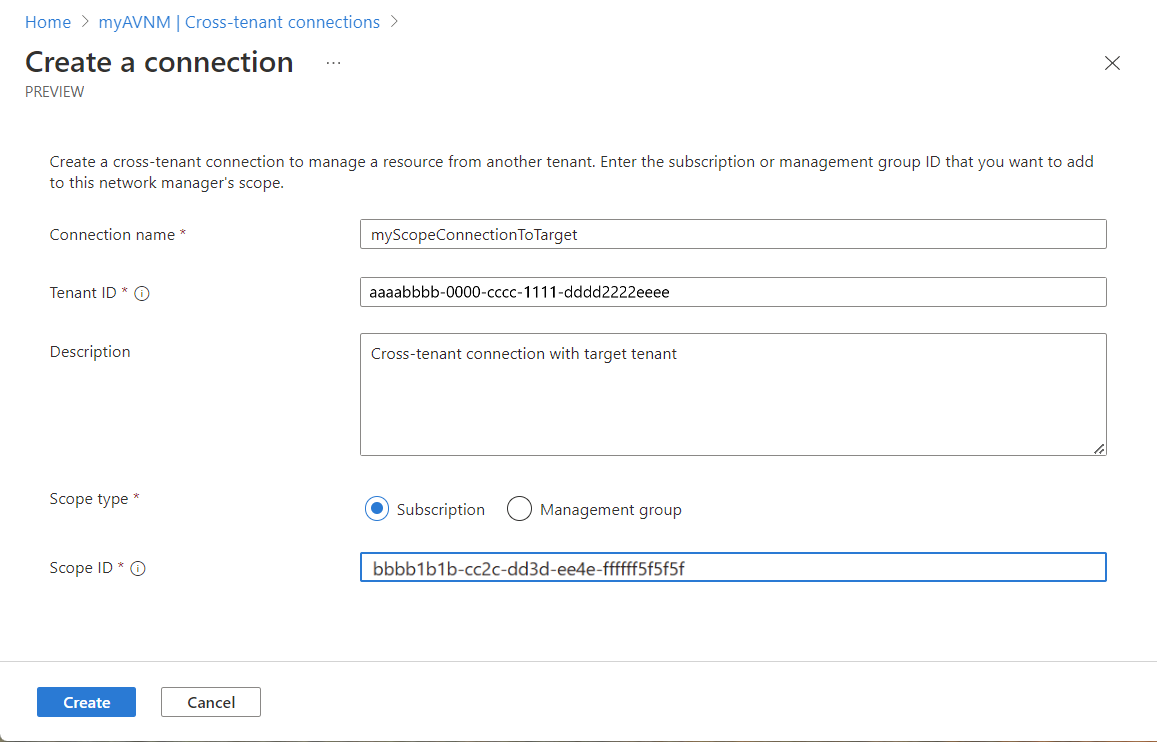Select the Subscription scope type
This screenshot has height=742, width=1157.
(x=377, y=509)
